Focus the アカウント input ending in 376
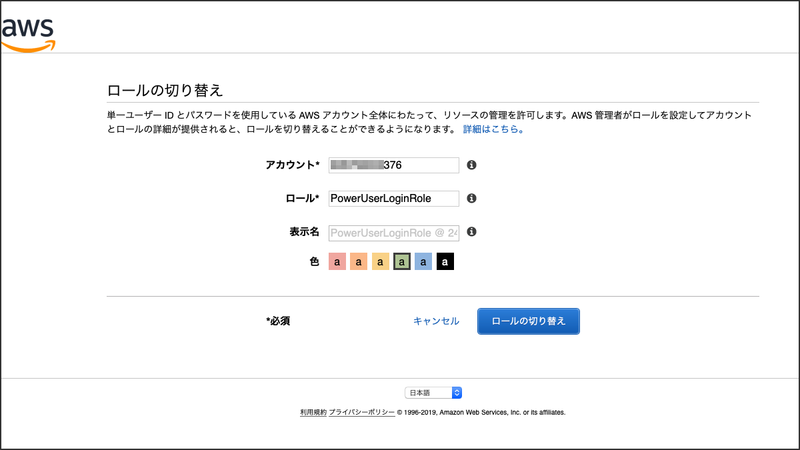The height and width of the screenshot is (450, 800). 393,165
